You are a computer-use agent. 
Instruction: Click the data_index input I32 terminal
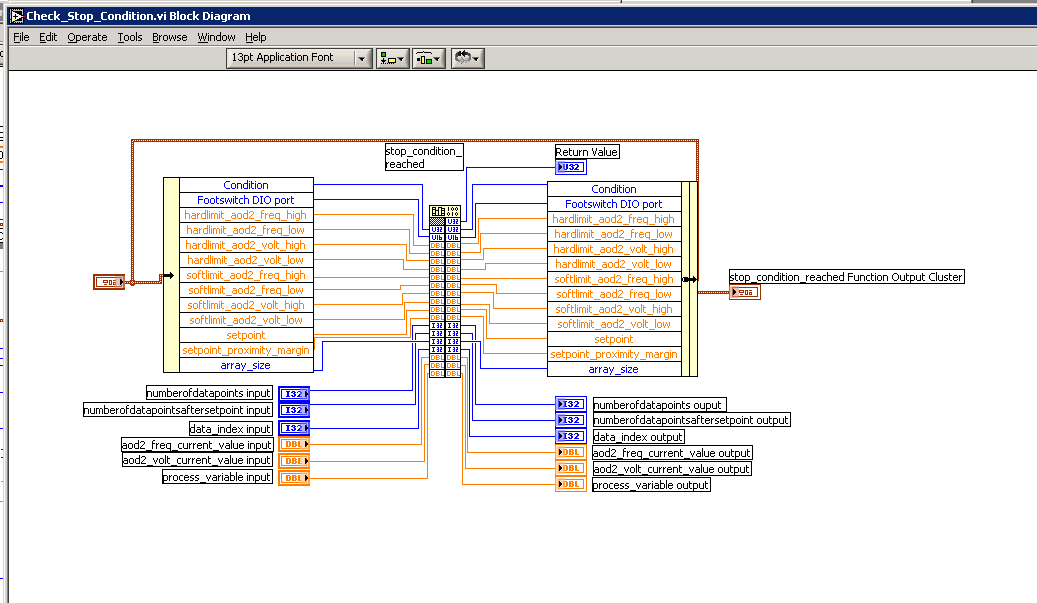[294, 428]
